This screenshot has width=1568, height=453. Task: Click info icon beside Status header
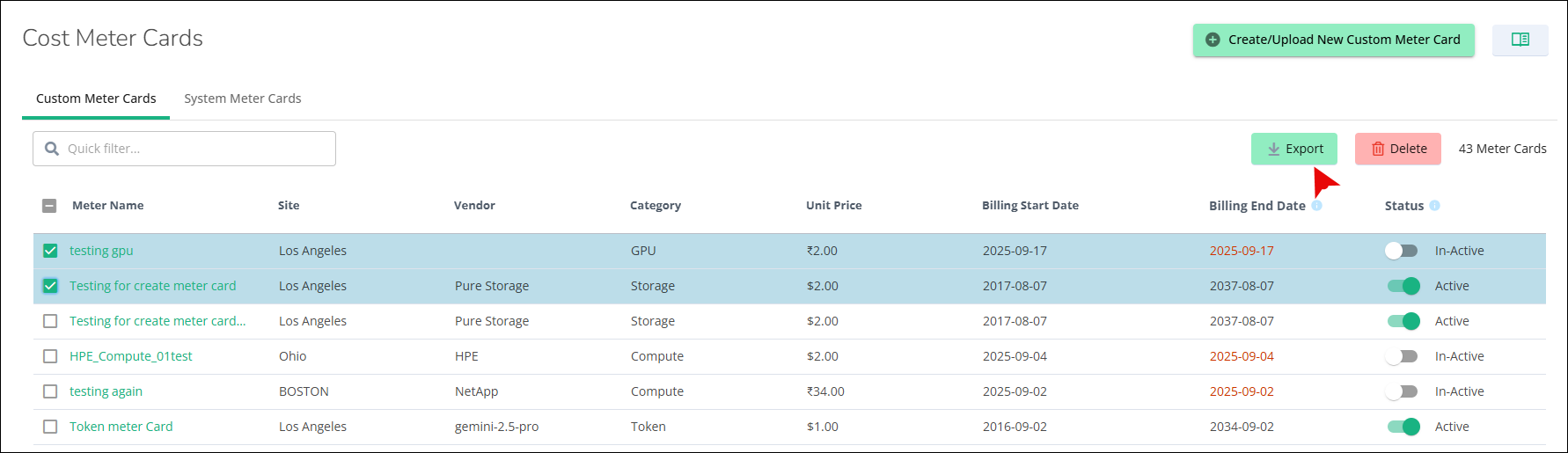[1434, 206]
